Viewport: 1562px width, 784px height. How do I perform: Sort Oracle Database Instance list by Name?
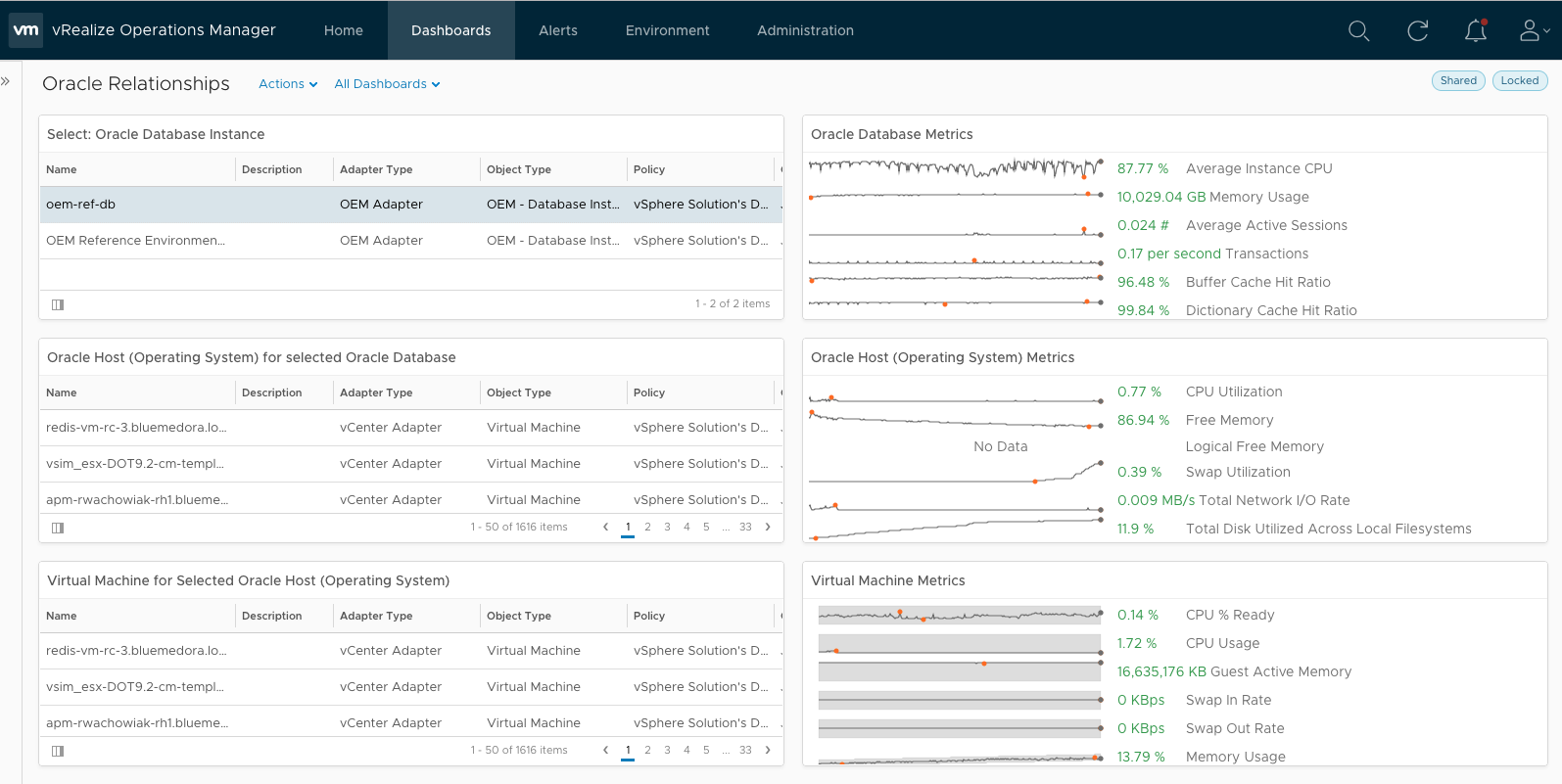[x=62, y=169]
